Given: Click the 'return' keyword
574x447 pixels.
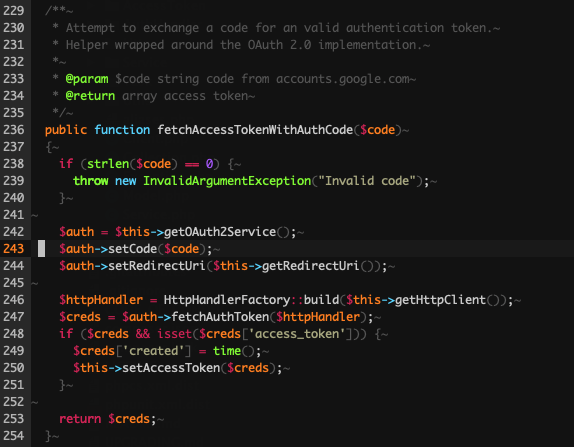Looking at the screenshot, I should pyautogui.click(x=80, y=418).
